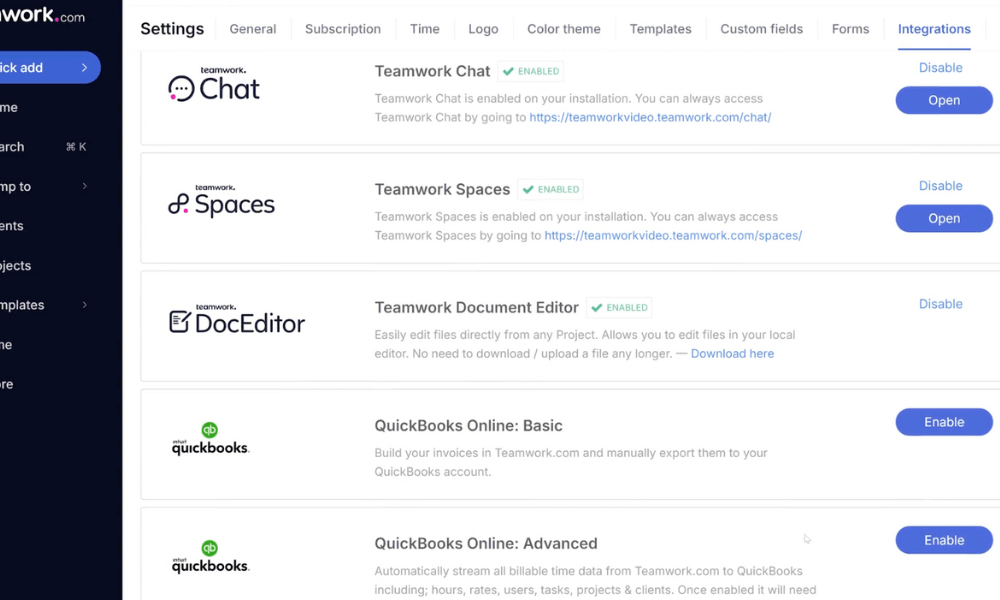The image size is (1000, 600).
Task: Expand the Templates sidebar chevron
Action: pyautogui.click(x=85, y=305)
